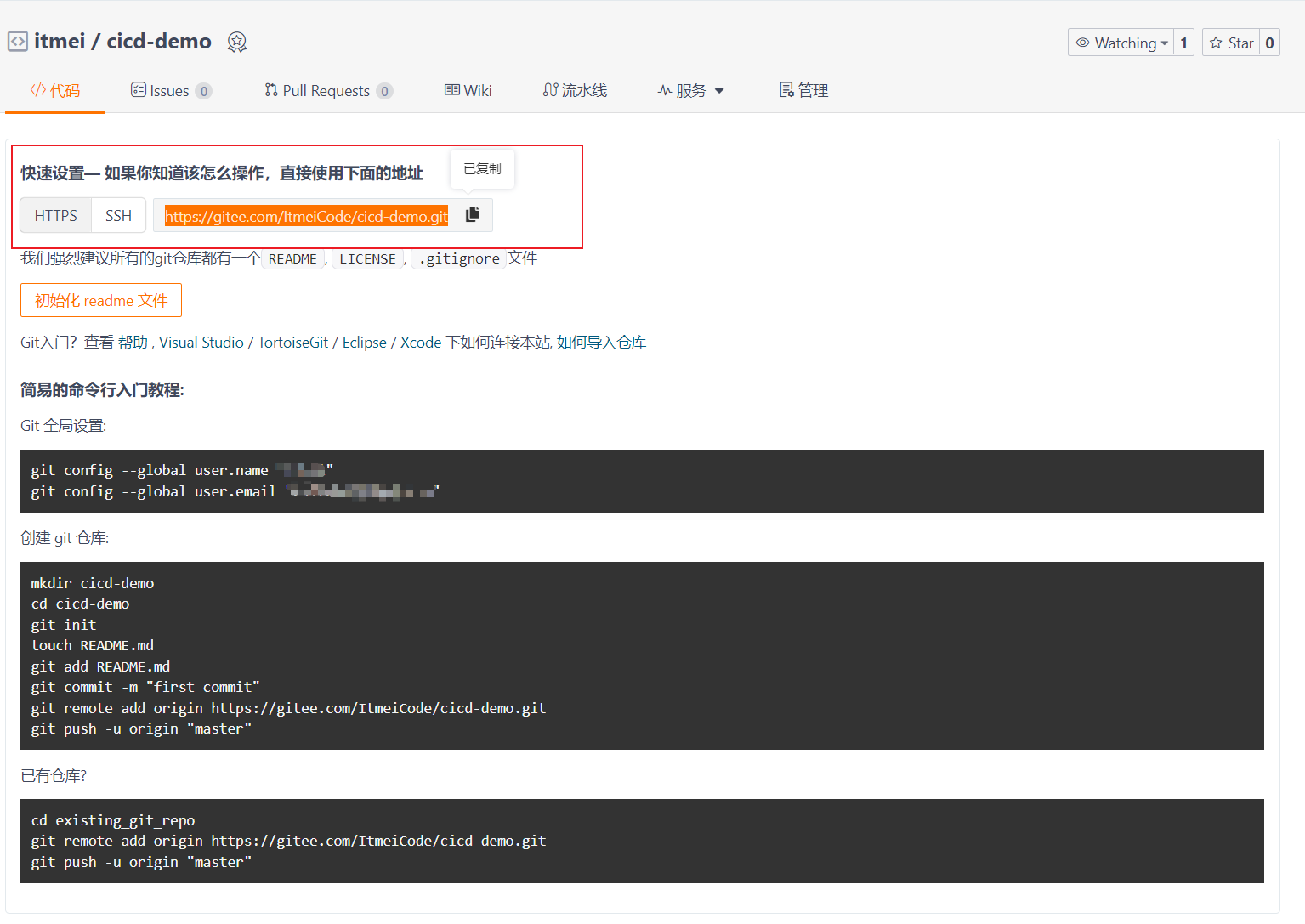Screen dimensions: 1305x924
Task: Open the Issues tab
Action: 170,89
